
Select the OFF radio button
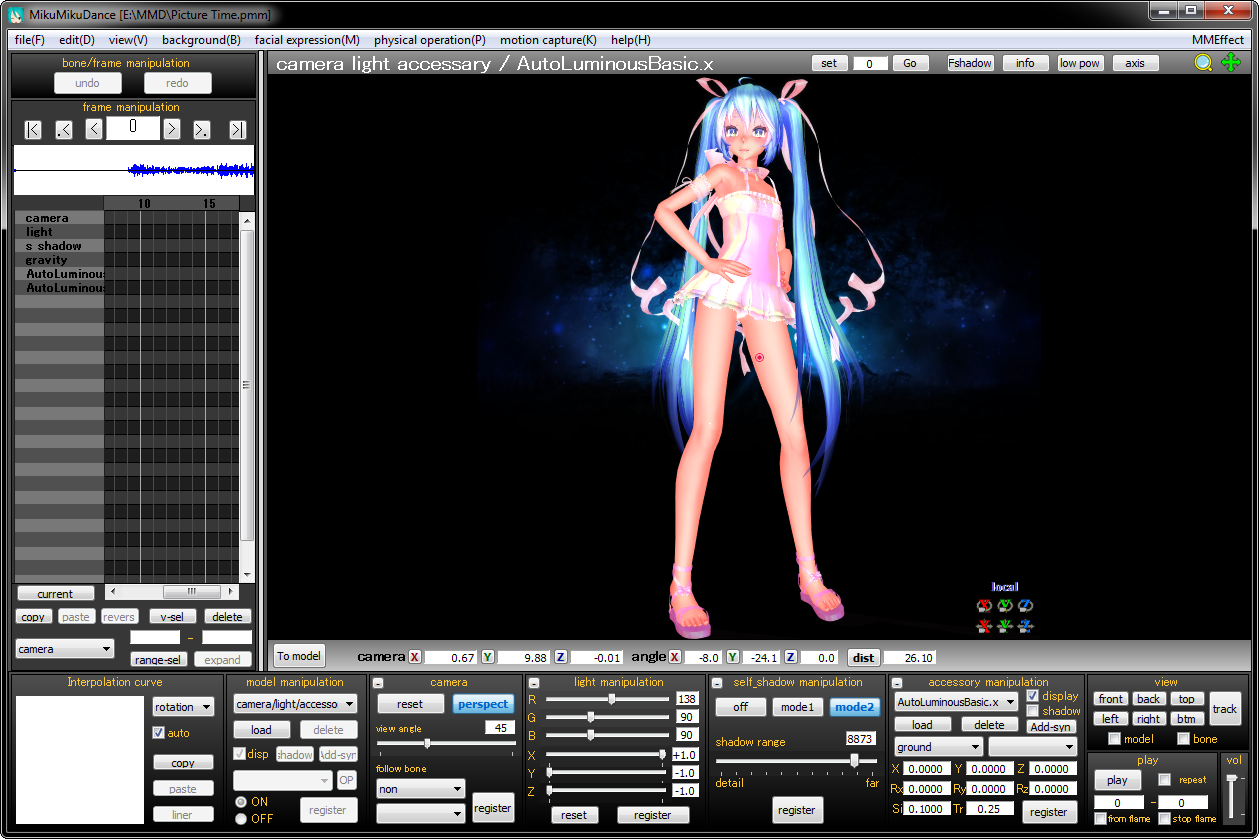click(x=240, y=818)
